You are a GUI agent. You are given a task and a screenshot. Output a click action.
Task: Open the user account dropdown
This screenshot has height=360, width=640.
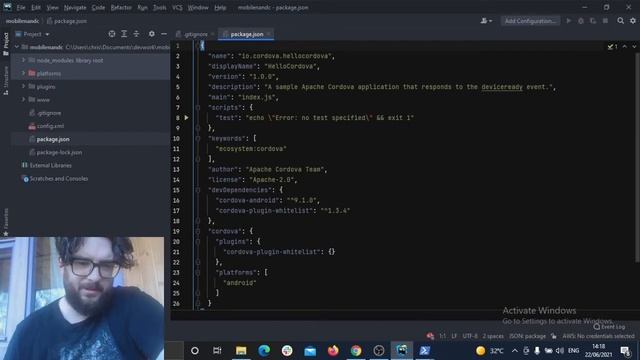click(x=486, y=21)
